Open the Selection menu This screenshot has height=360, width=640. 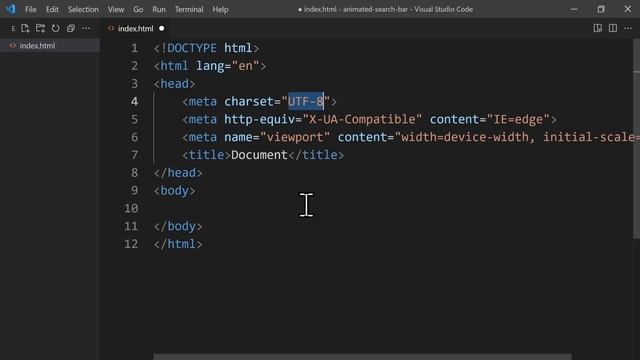83,9
